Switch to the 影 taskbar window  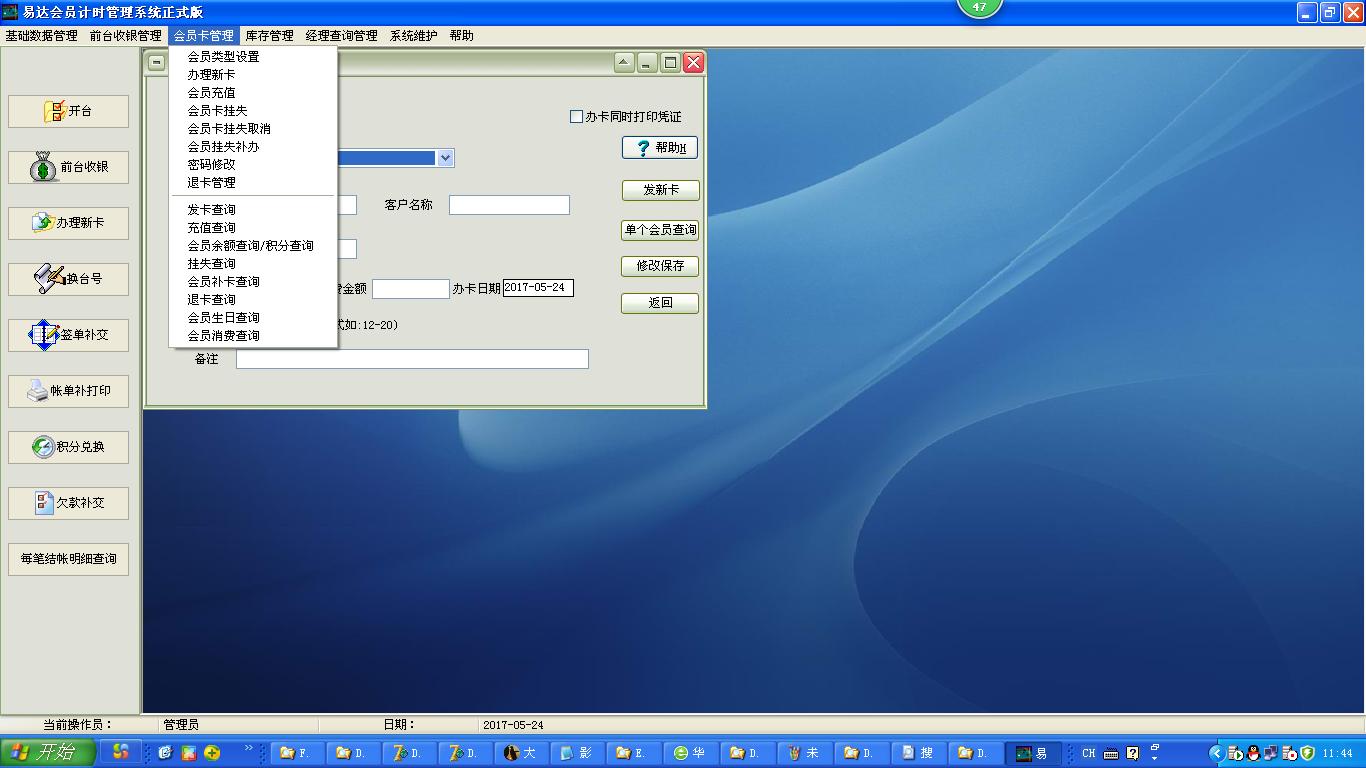coord(576,753)
